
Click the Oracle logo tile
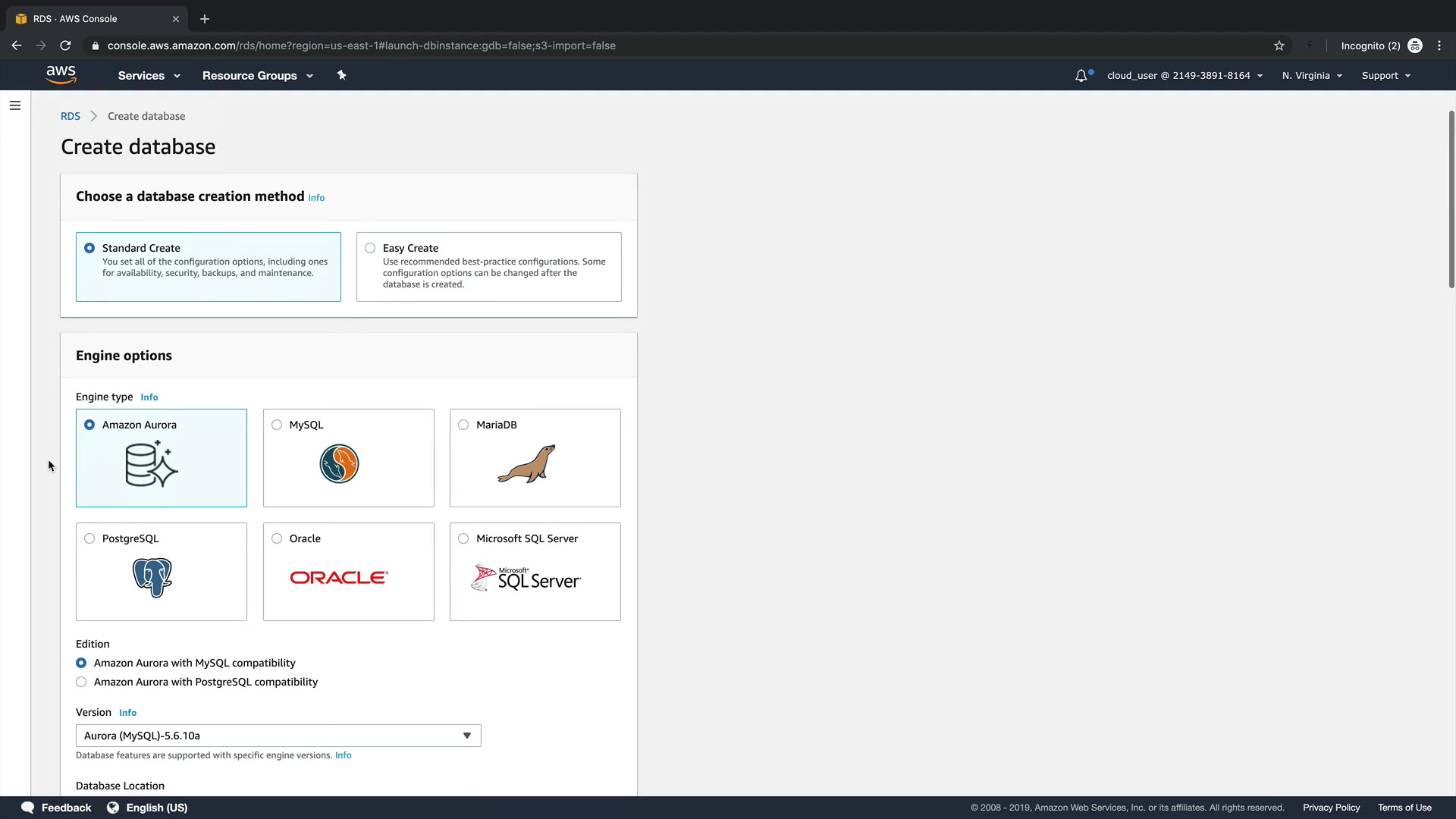click(339, 578)
